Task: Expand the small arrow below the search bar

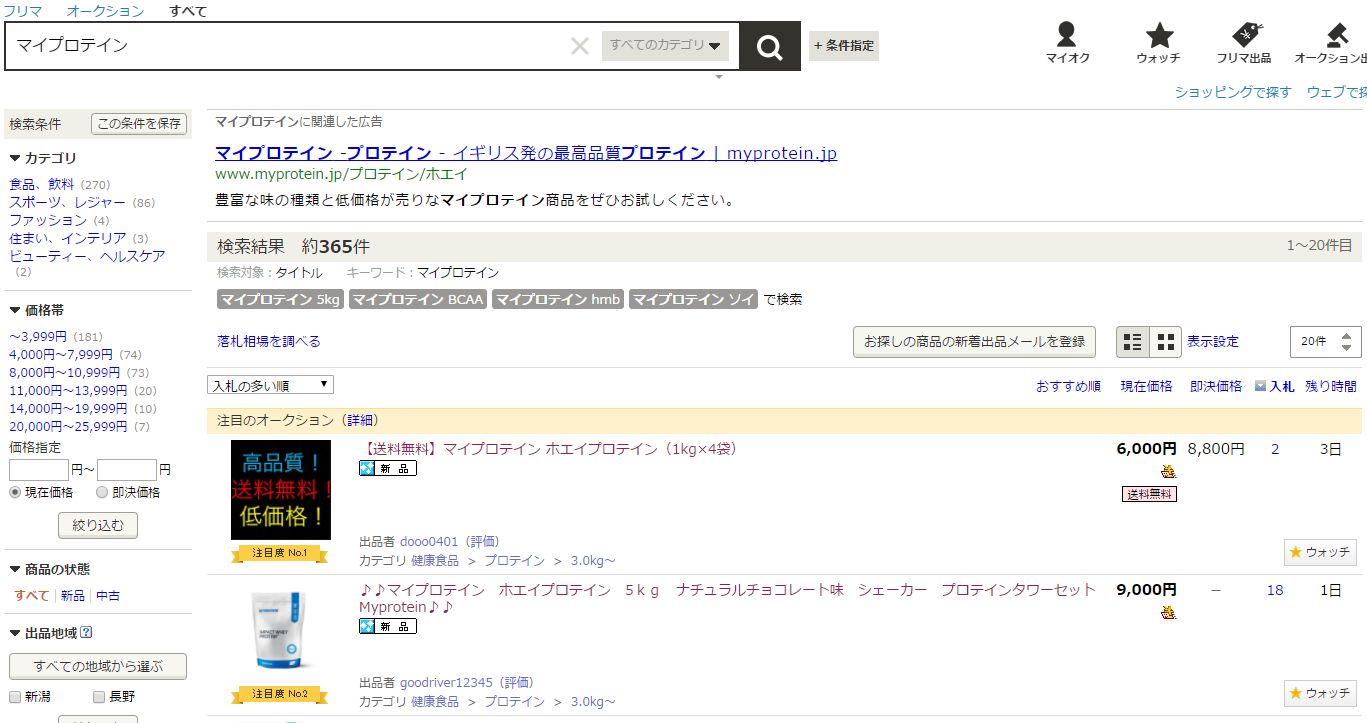Action: (x=718, y=77)
